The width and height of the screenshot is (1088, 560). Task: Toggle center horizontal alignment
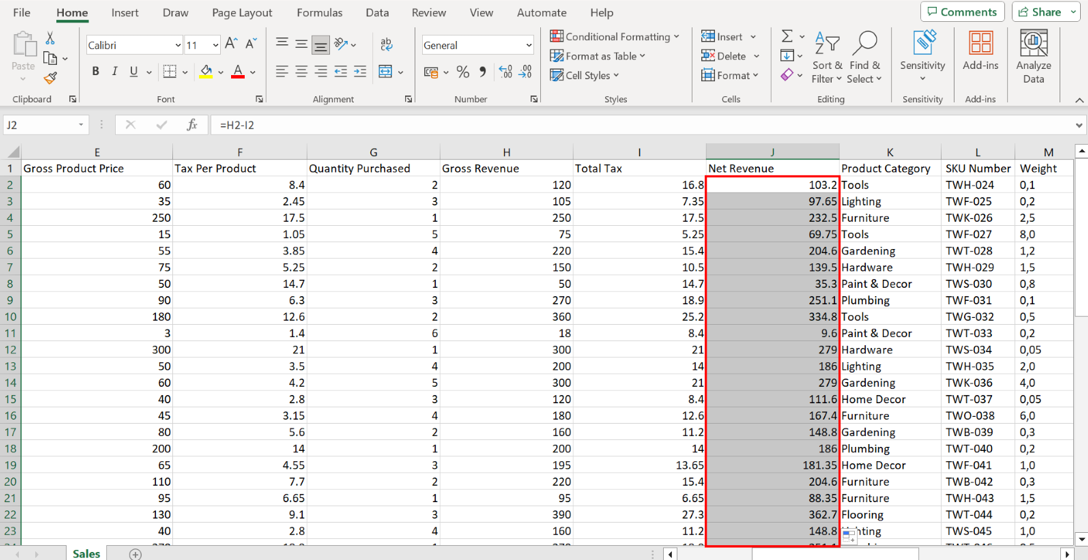(x=301, y=72)
